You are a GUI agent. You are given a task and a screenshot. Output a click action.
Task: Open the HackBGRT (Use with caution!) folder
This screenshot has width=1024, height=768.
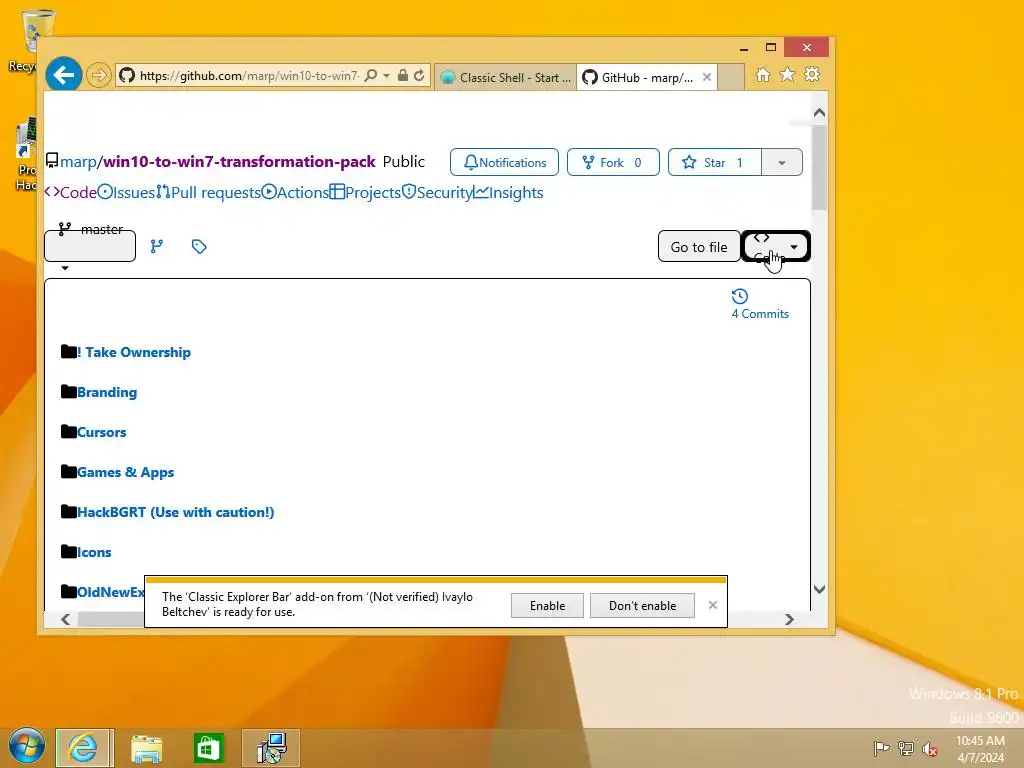point(176,512)
